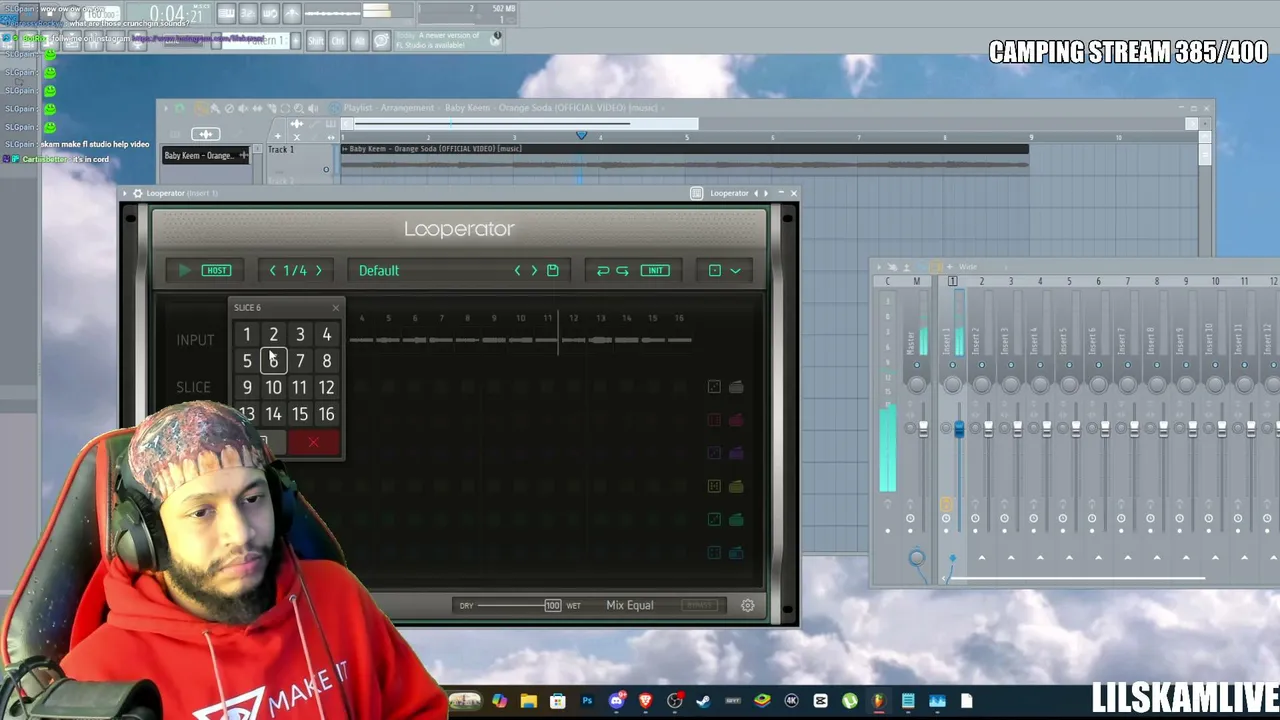Click the green row's folder icon
1280x720 pixels.
736,519
